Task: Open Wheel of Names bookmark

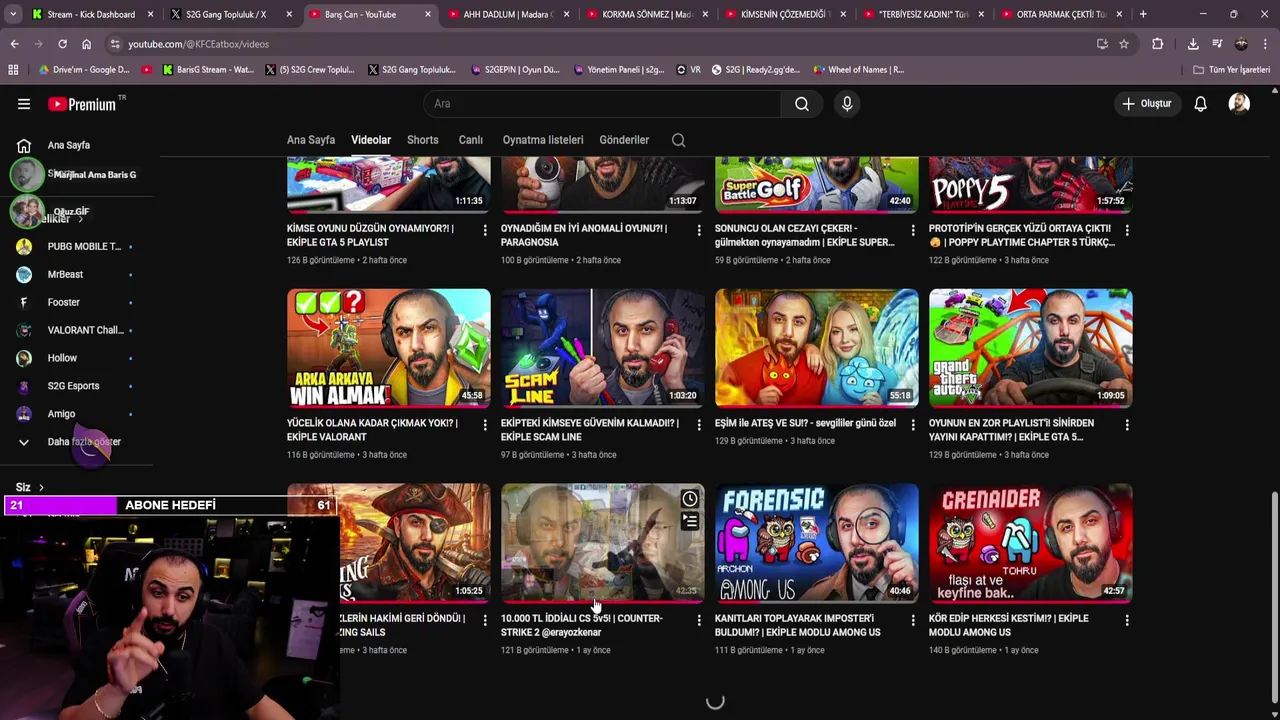Action: [x=859, y=70]
